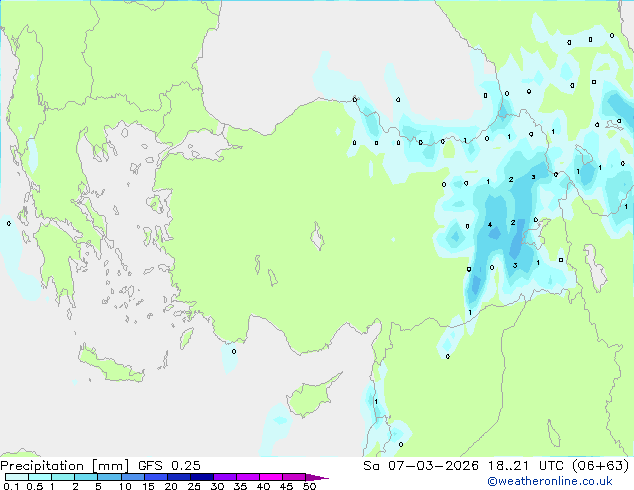Image resolution: width=634 pixels, height=490 pixels.
Task: Select the 1–2 mm legend swatch
Action: (63, 477)
